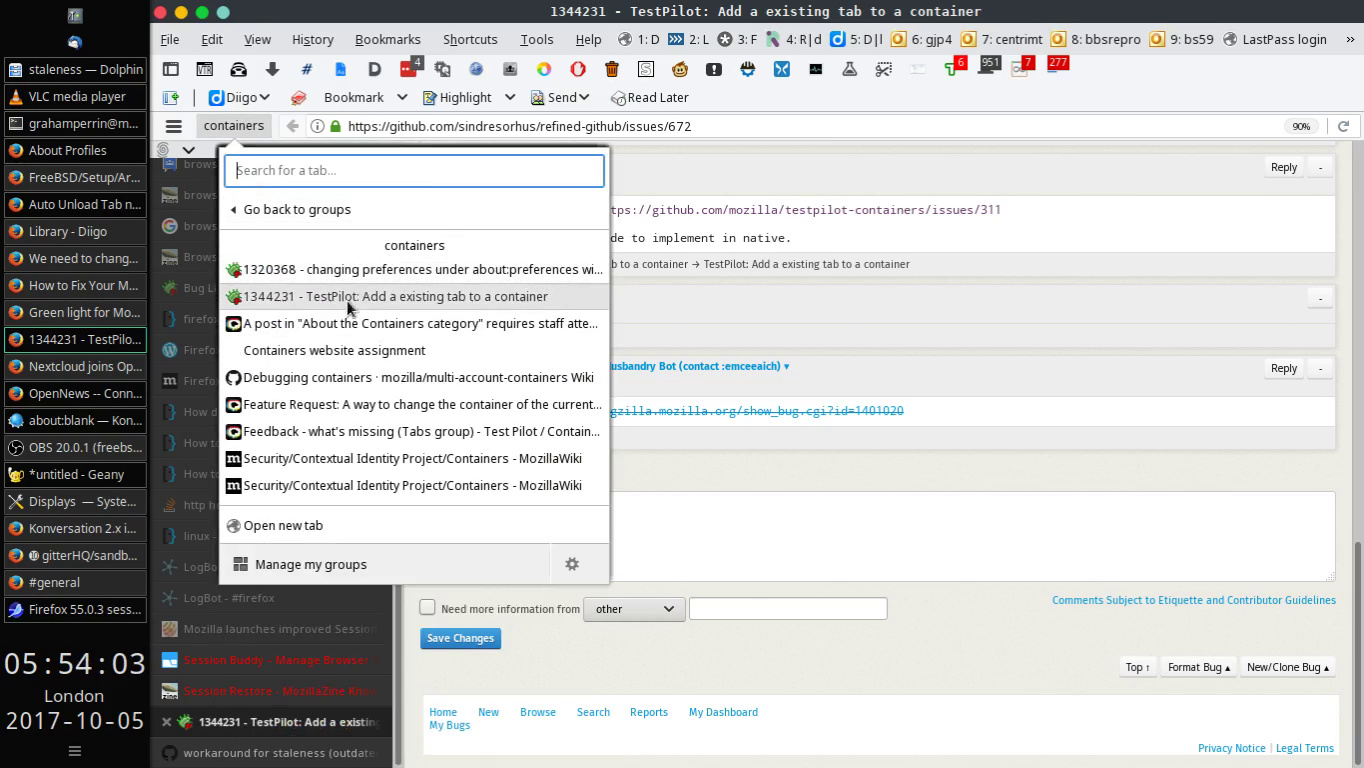Click the multicolor circle toolbar icon
The width and height of the screenshot is (1364, 768).
click(x=544, y=69)
